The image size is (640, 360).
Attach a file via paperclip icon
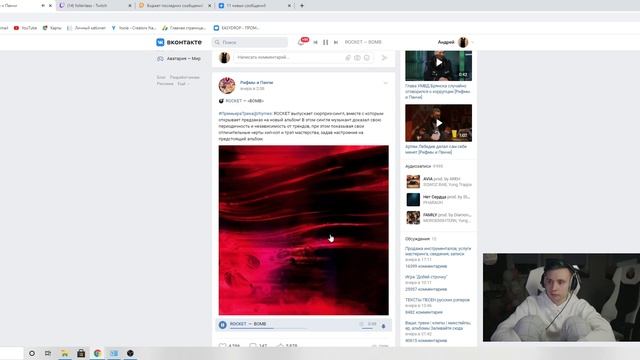pyautogui.click(x=348, y=58)
